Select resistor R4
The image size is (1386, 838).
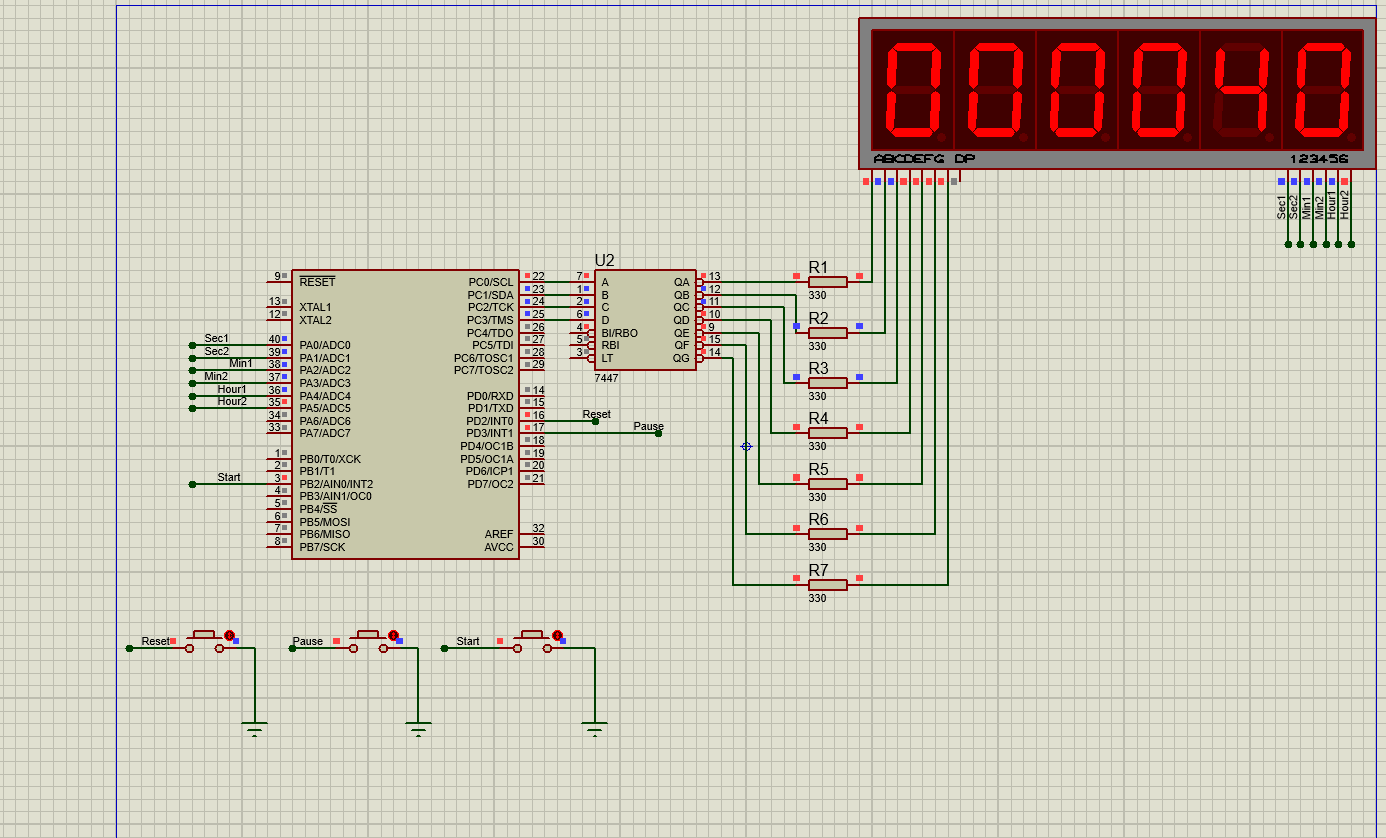(828, 432)
